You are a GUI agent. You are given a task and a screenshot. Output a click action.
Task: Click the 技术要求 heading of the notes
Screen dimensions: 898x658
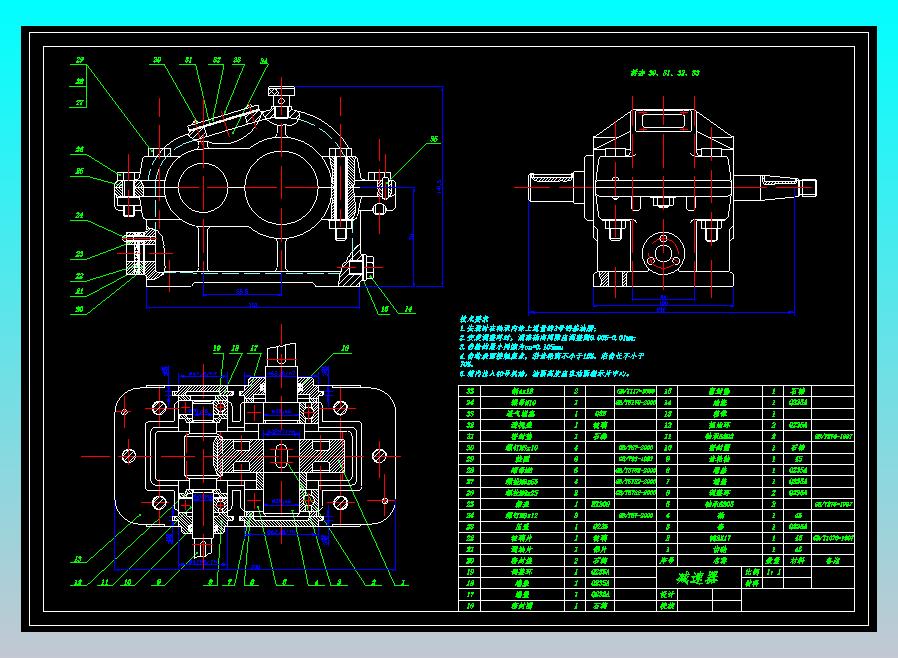[474, 320]
